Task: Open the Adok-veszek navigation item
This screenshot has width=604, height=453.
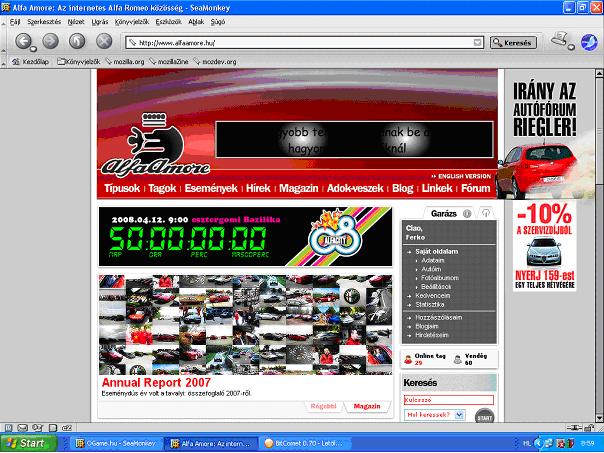Action: 355,188
